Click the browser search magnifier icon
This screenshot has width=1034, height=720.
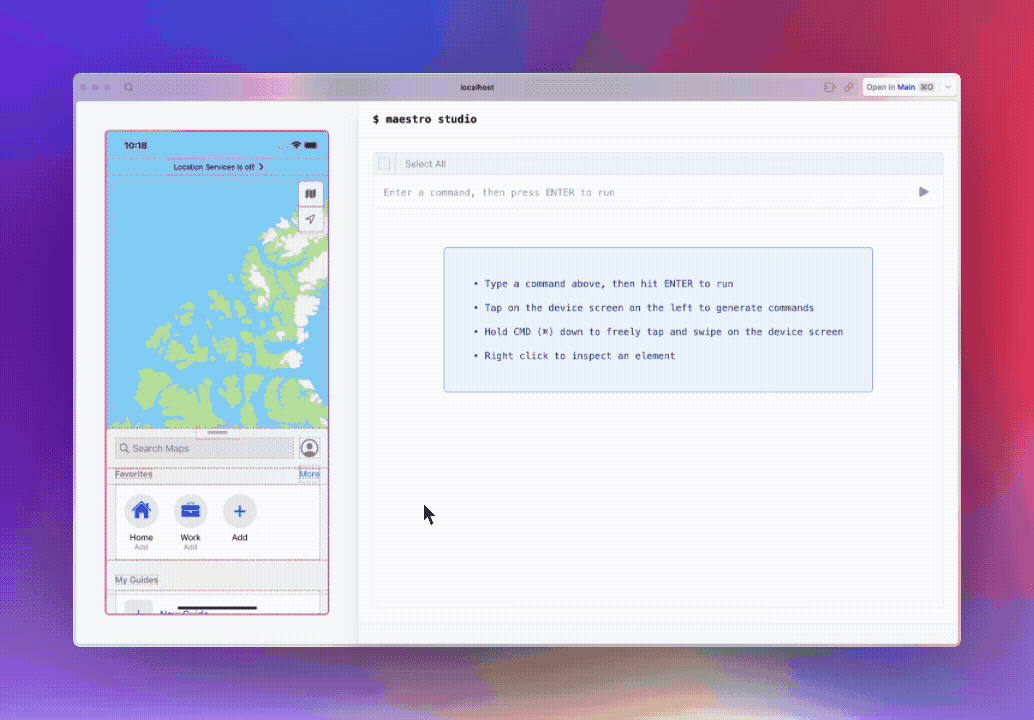pyautogui.click(x=129, y=87)
